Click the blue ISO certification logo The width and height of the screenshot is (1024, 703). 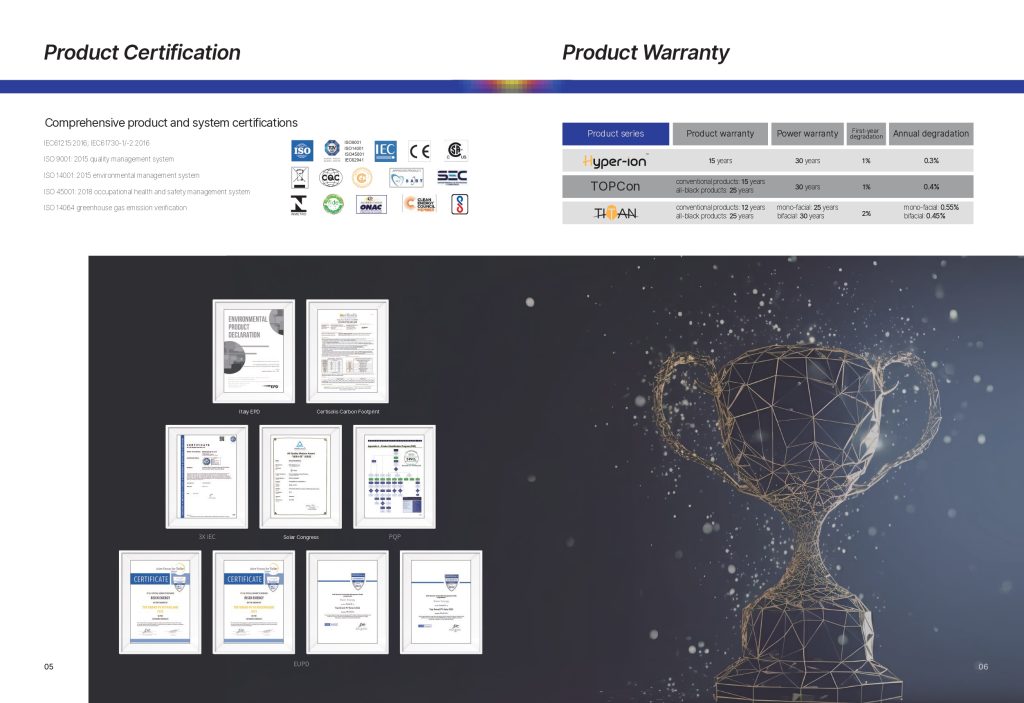(x=302, y=150)
